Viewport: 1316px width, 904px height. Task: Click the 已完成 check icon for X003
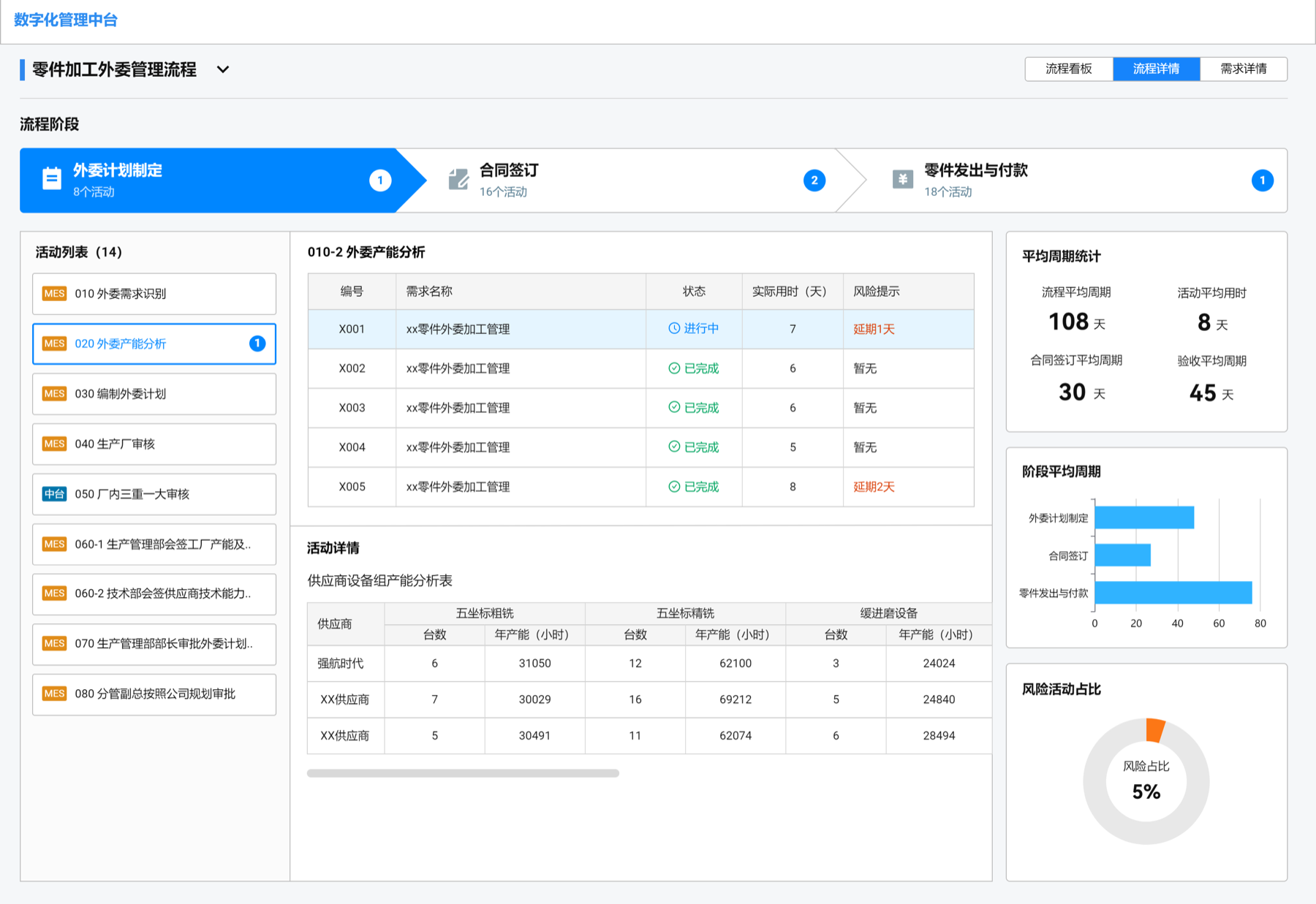(674, 408)
